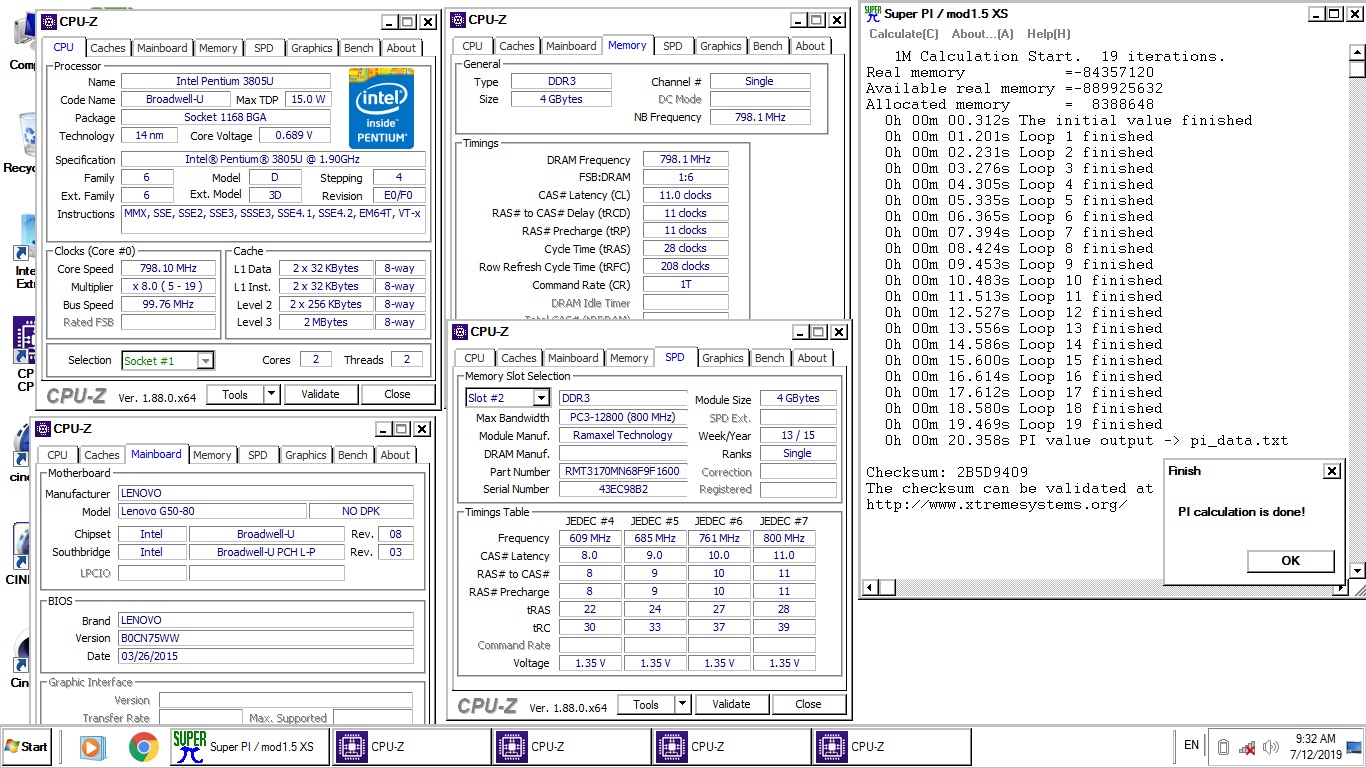The height and width of the screenshot is (768, 1366).
Task: Click title icon of CPU-Z Processor window
Action: click(47, 21)
